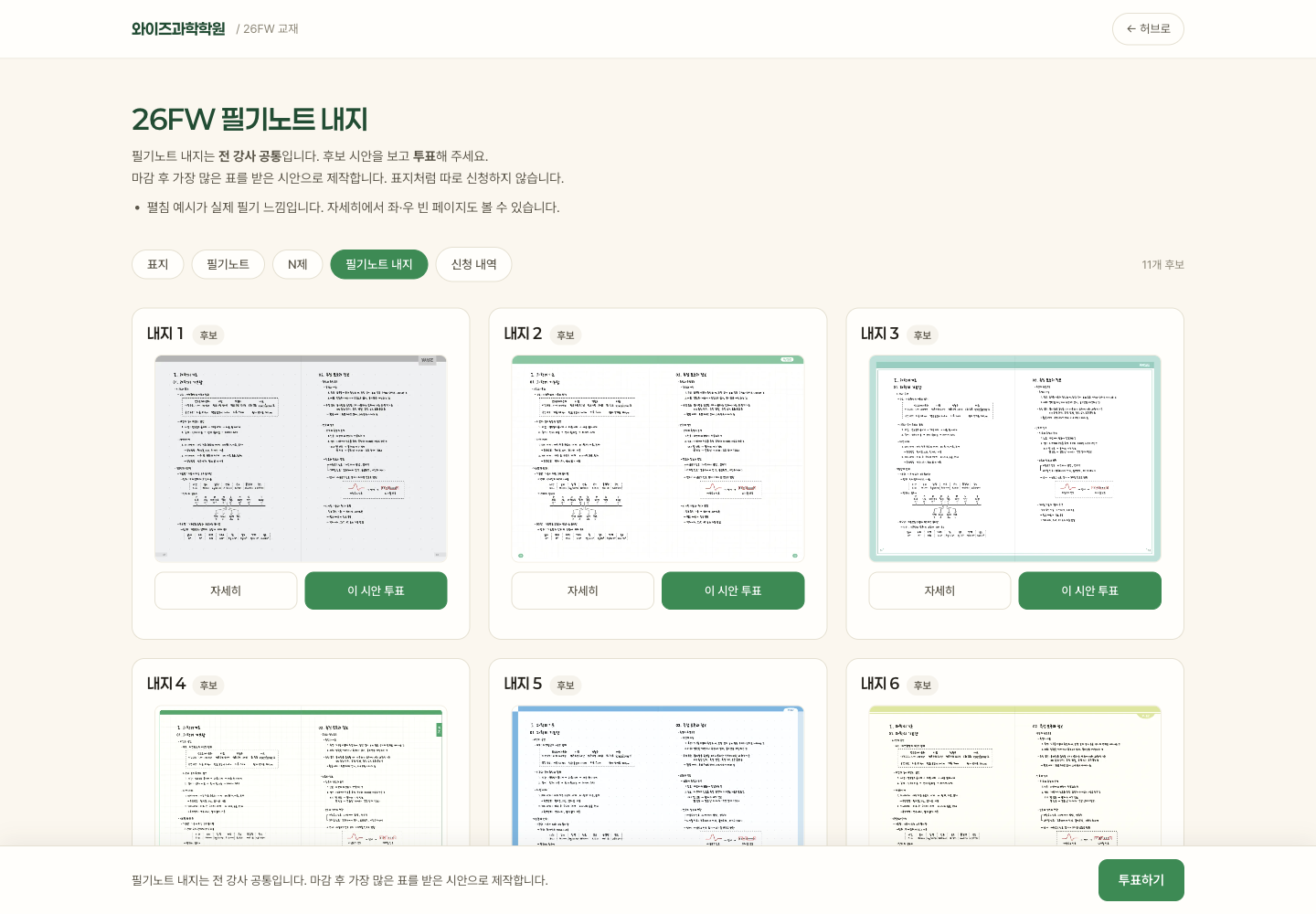This screenshot has width=1316, height=914.
Task: Vote for 내지 1 with 이 시안 투표
Action: [x=376, y=590]
